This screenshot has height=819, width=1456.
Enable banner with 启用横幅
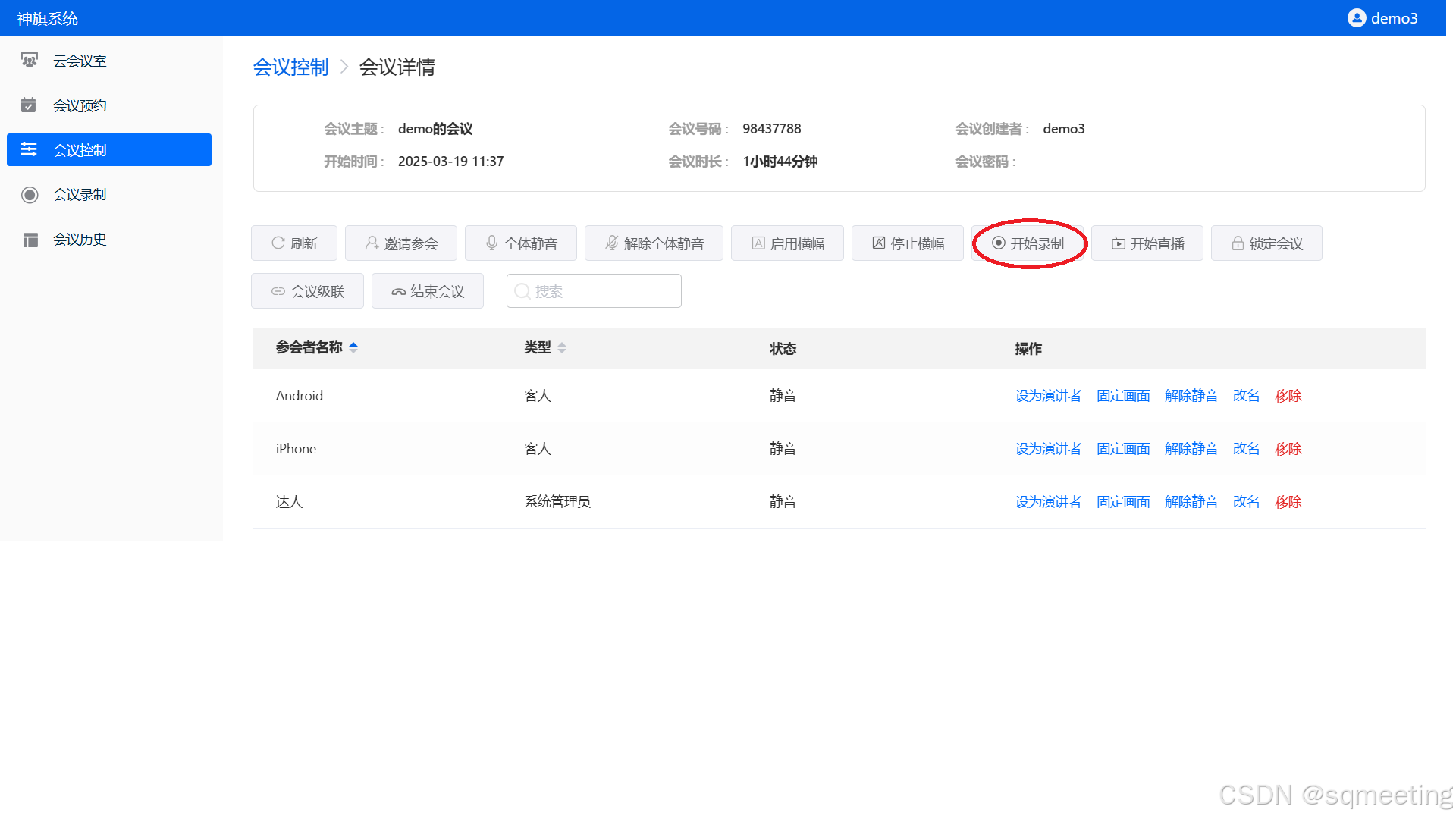[x=787, y=243]
